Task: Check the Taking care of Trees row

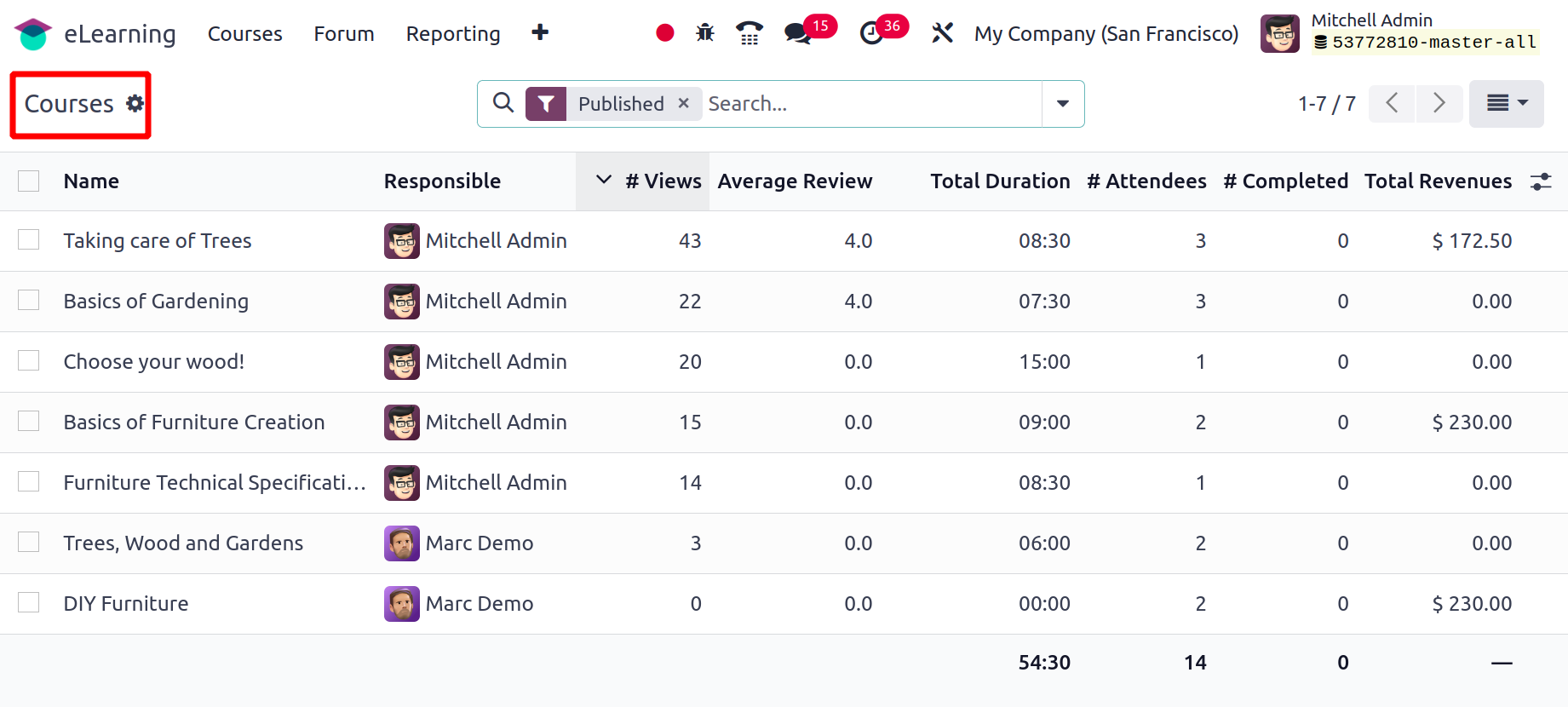Action: [29, 240]
